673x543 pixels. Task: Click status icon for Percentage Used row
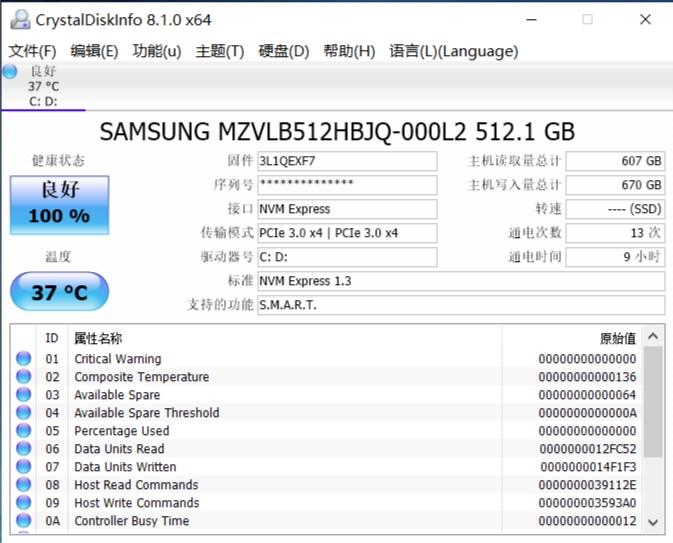click(24, 431)
